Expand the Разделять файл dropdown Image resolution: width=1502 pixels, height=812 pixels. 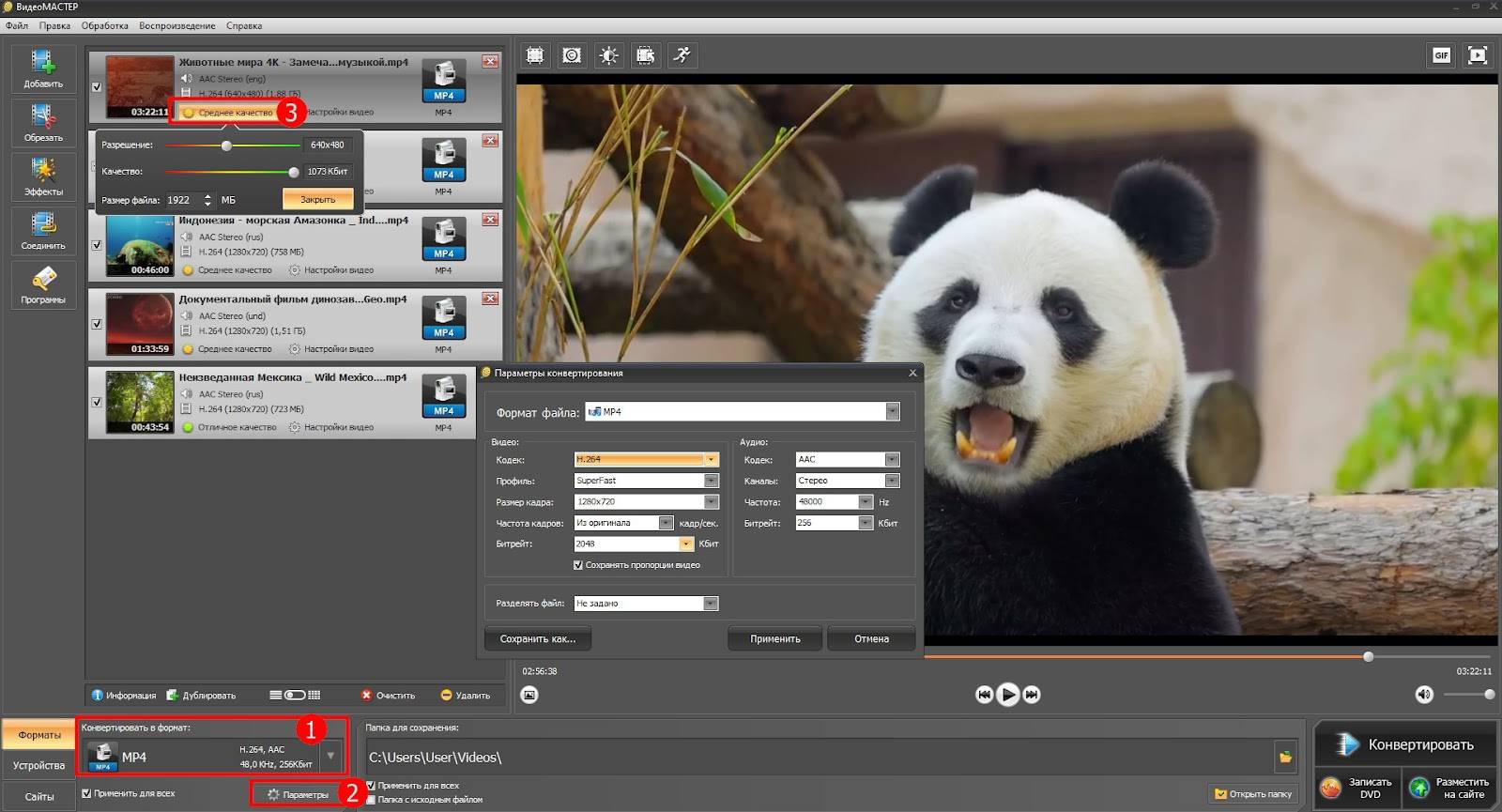[x=711, y=604]
